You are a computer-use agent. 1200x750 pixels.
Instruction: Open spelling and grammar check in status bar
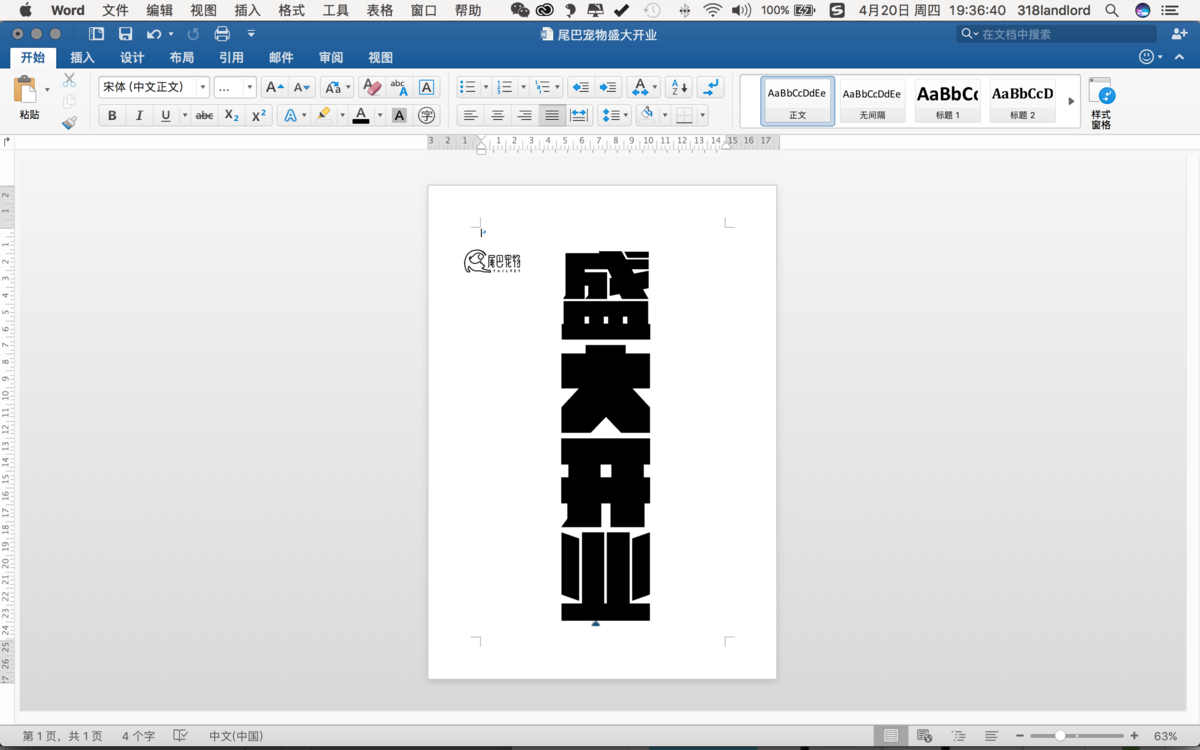click(x=181, y=736)
